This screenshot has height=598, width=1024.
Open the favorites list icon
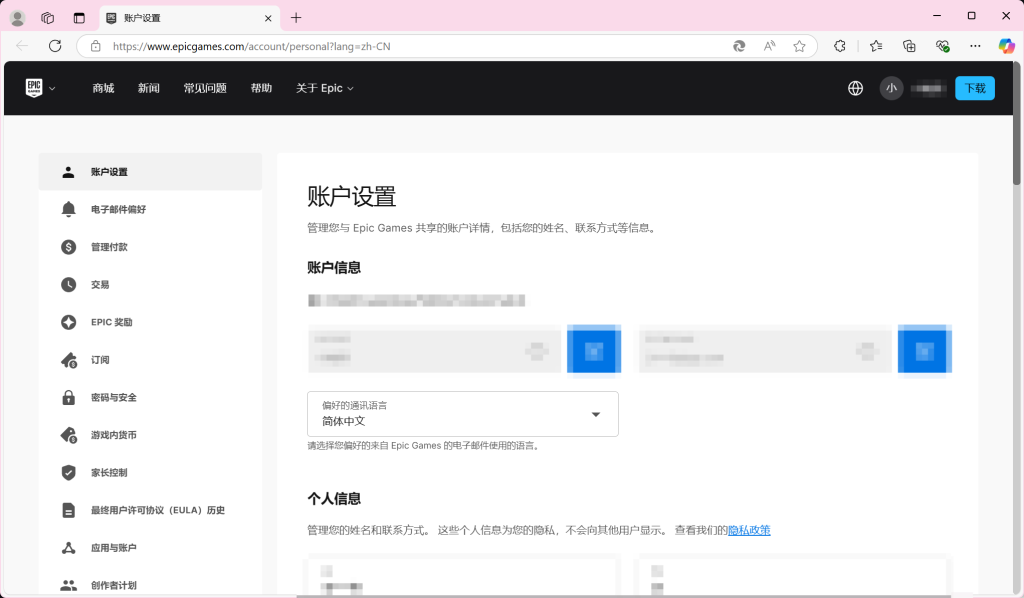876,46
